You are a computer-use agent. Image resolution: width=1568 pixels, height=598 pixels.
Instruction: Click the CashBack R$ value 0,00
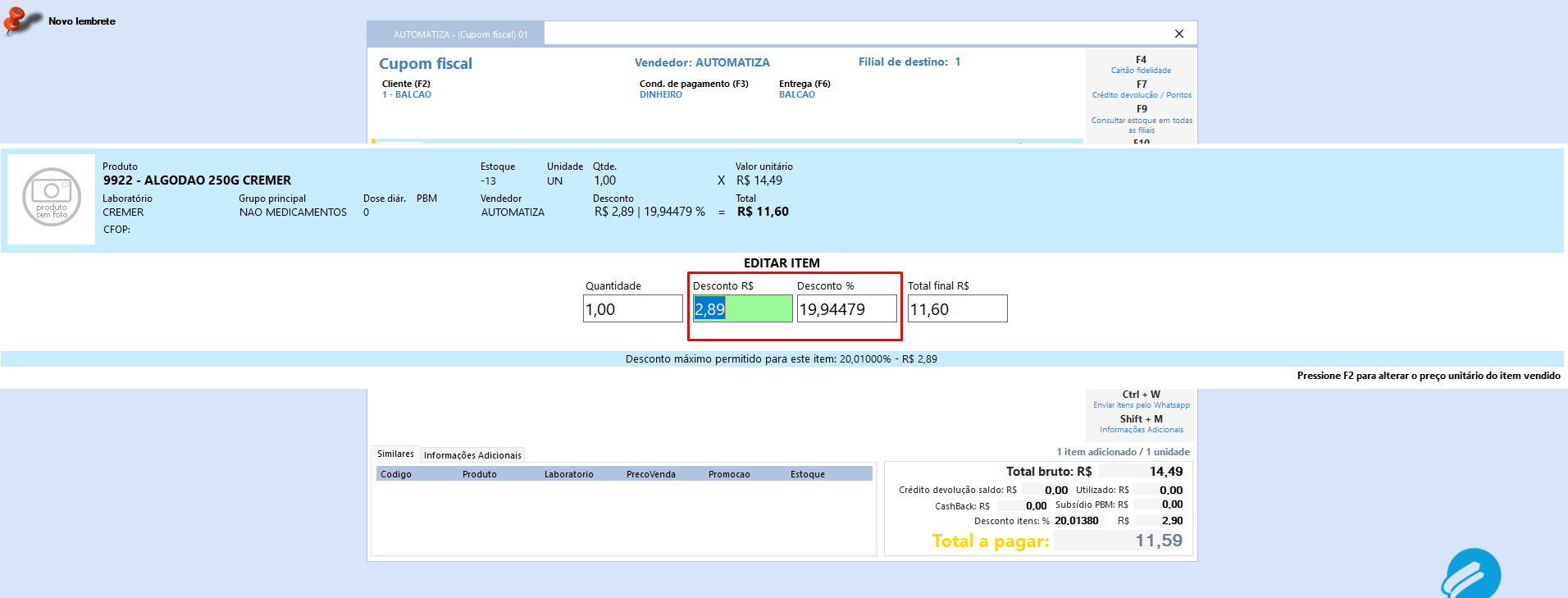click(1037, 506)
